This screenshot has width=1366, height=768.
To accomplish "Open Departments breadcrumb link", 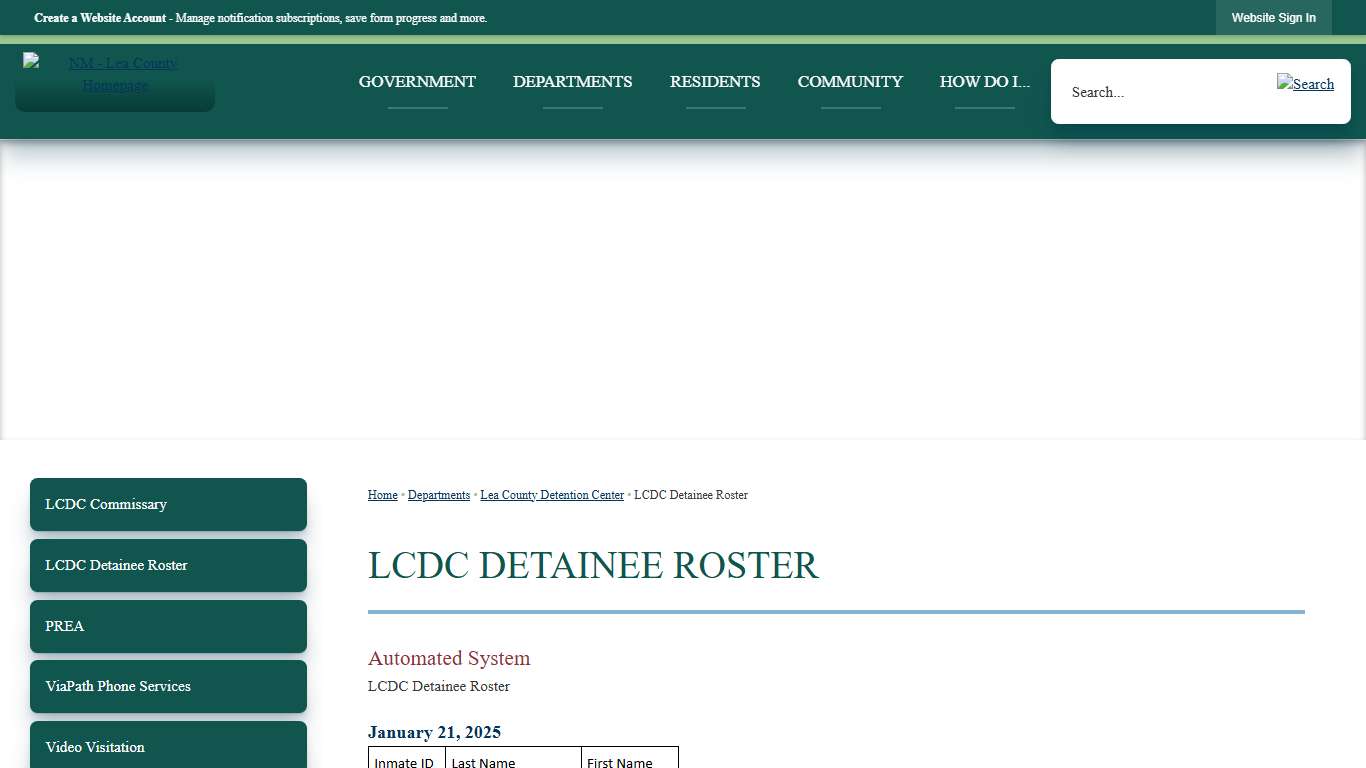I will pyautogui.click(x=439, y=494).
